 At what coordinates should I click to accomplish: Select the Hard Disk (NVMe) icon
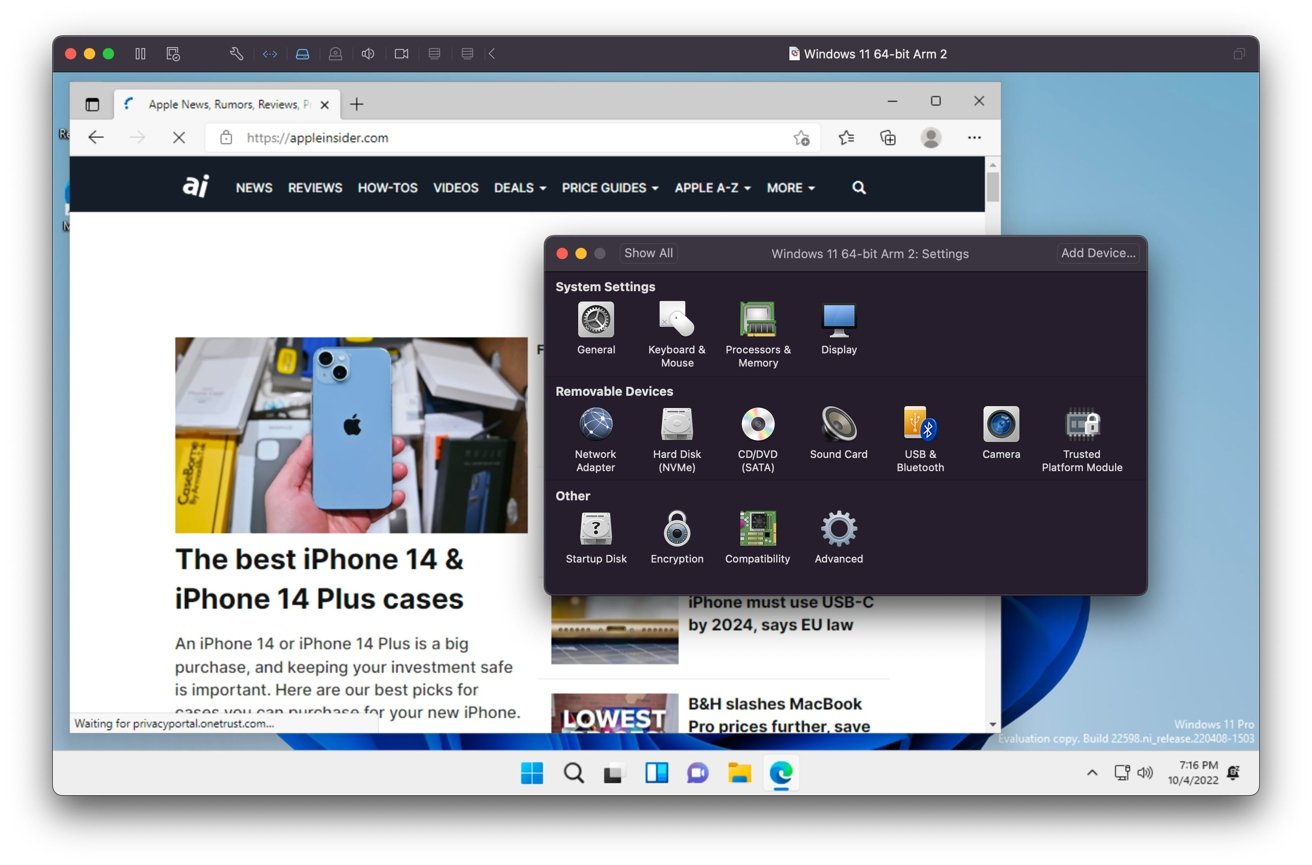pyautogui.click(x=677, y=425)
